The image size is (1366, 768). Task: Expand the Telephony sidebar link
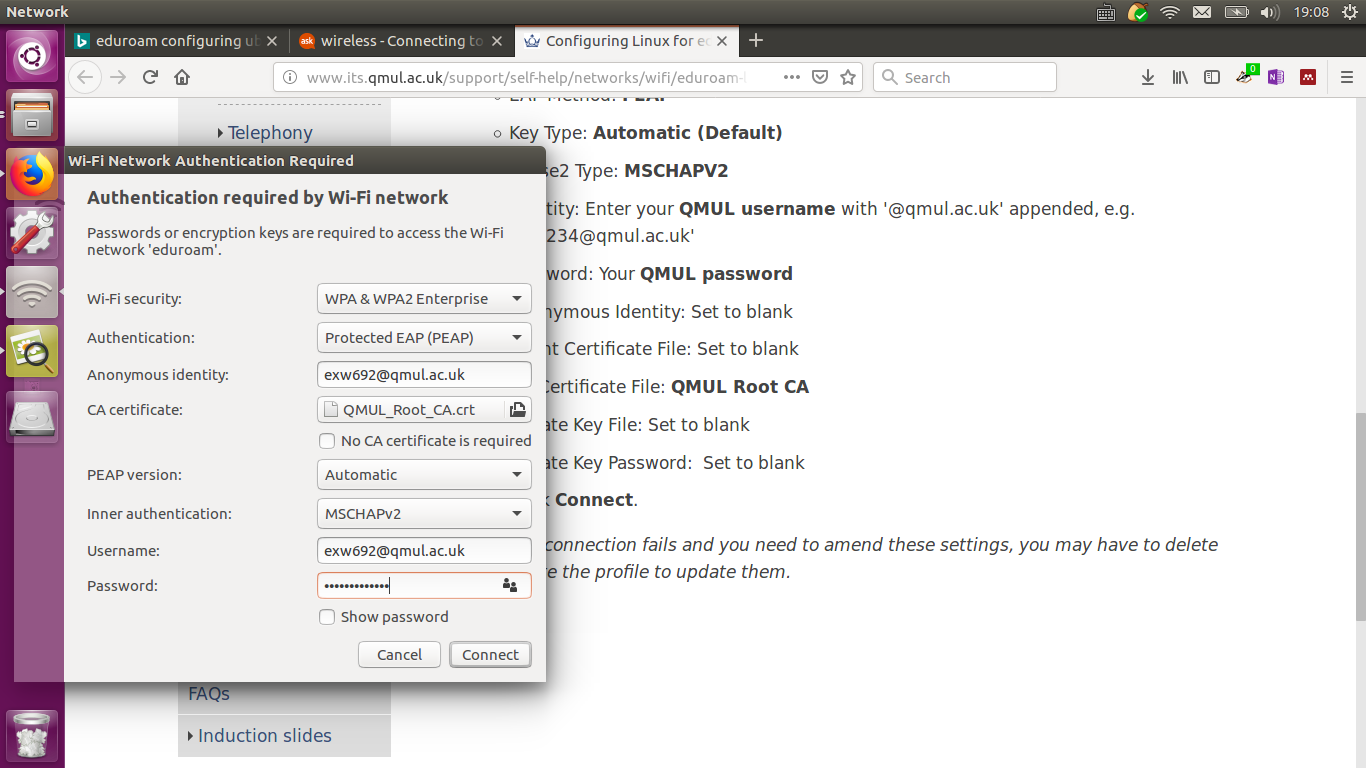(x=268, y=132)
